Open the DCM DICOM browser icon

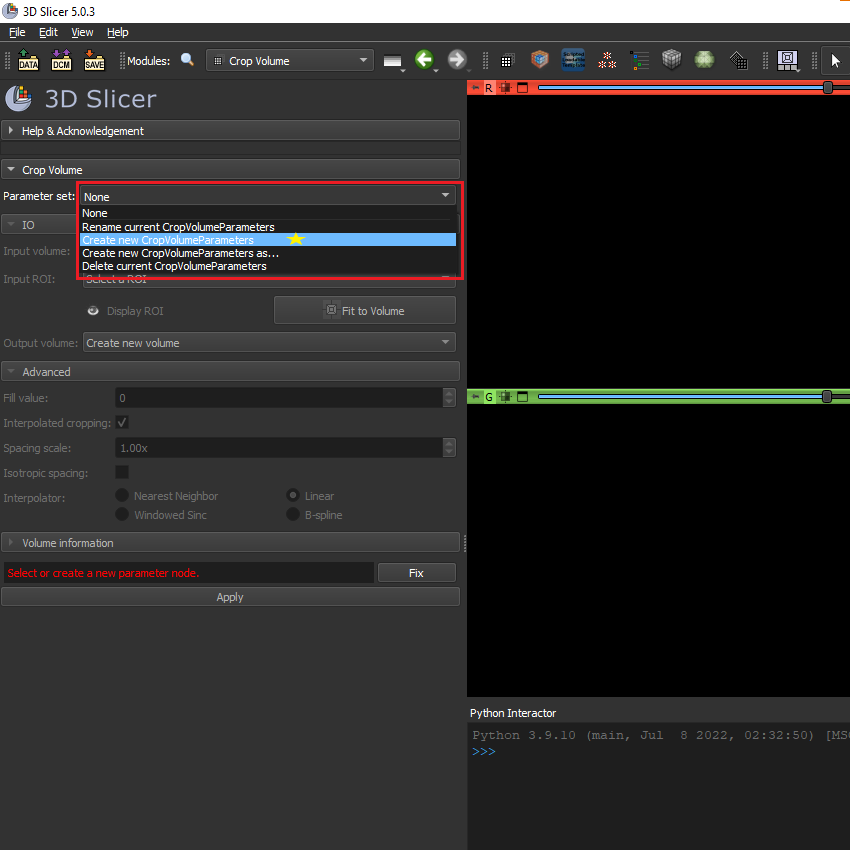61,60
